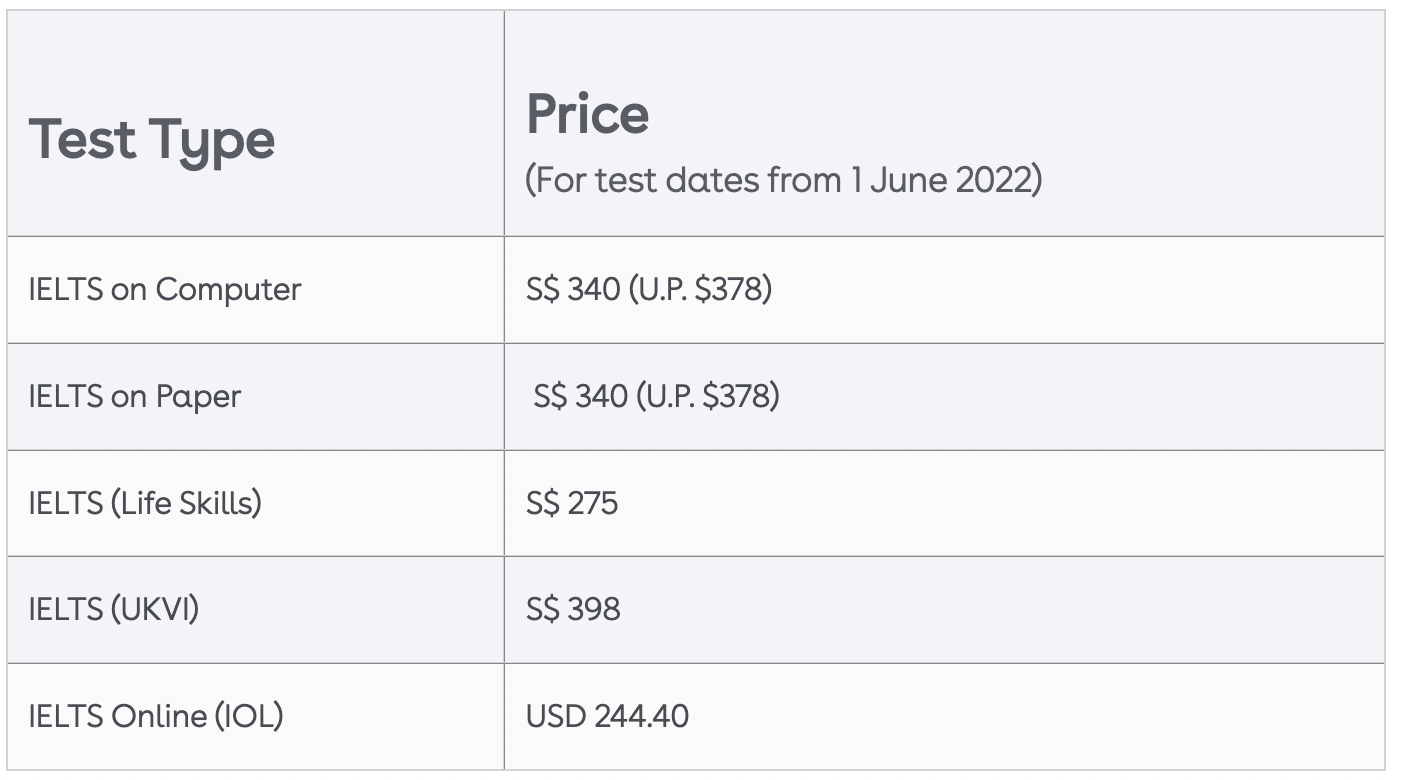This screenshot has width=1404, height=780.
Task: Select the IELTS on Computer row label
Action: click(165, 290)
